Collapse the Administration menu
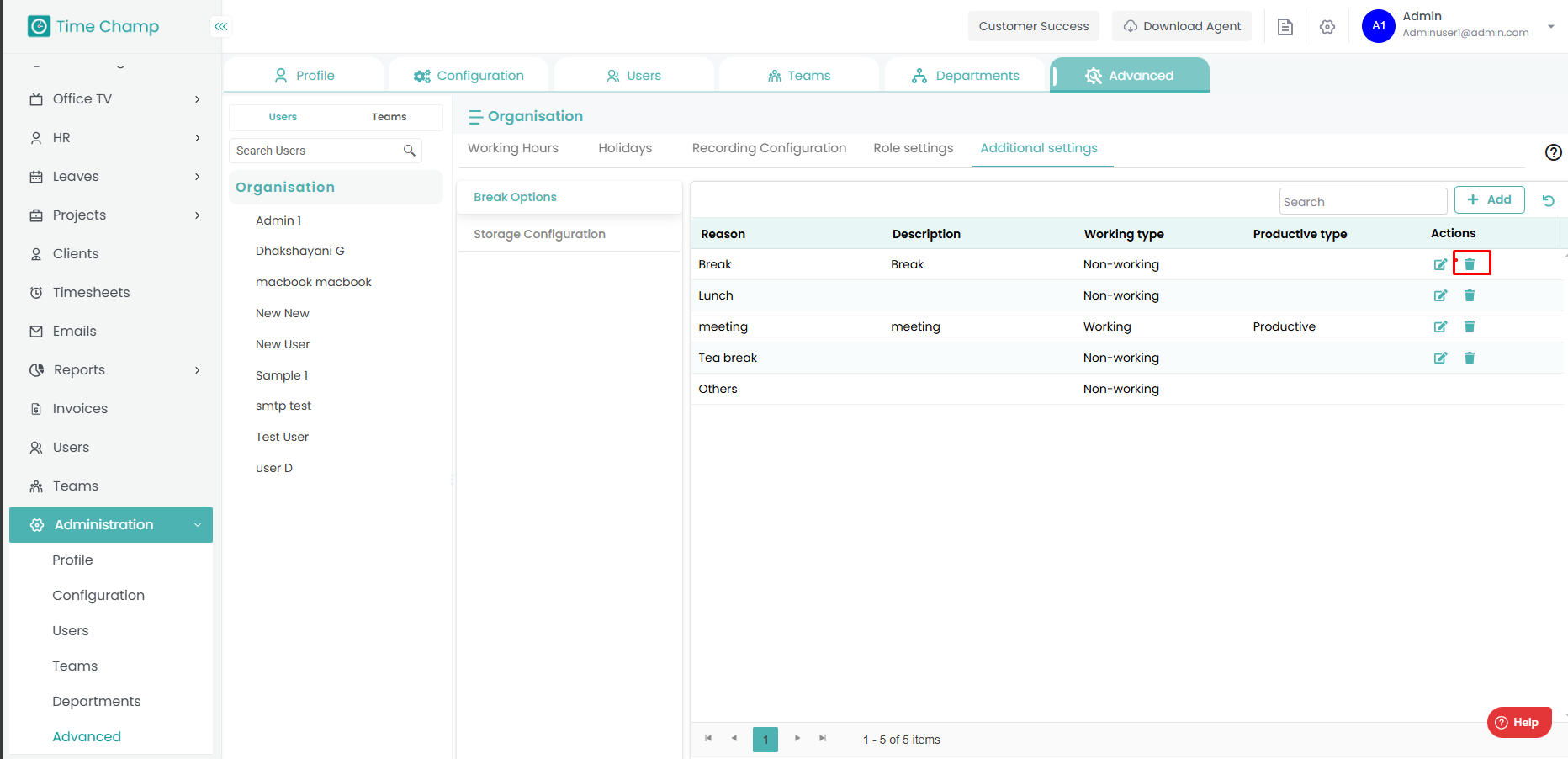Viewport: 1568px width, 759px height. point(198,525)
